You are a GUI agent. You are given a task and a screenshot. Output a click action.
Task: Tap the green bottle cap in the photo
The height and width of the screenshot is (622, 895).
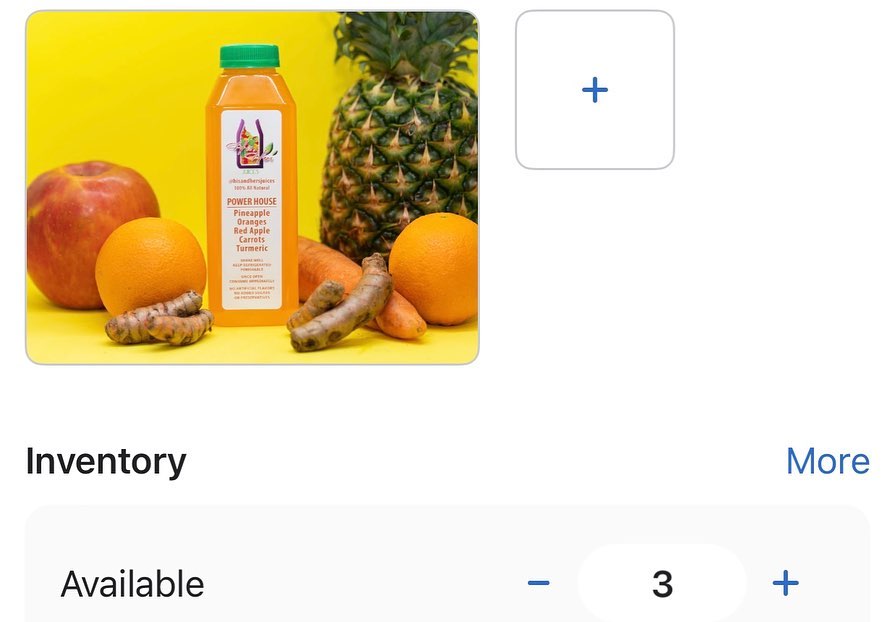[x=249, y=56]
